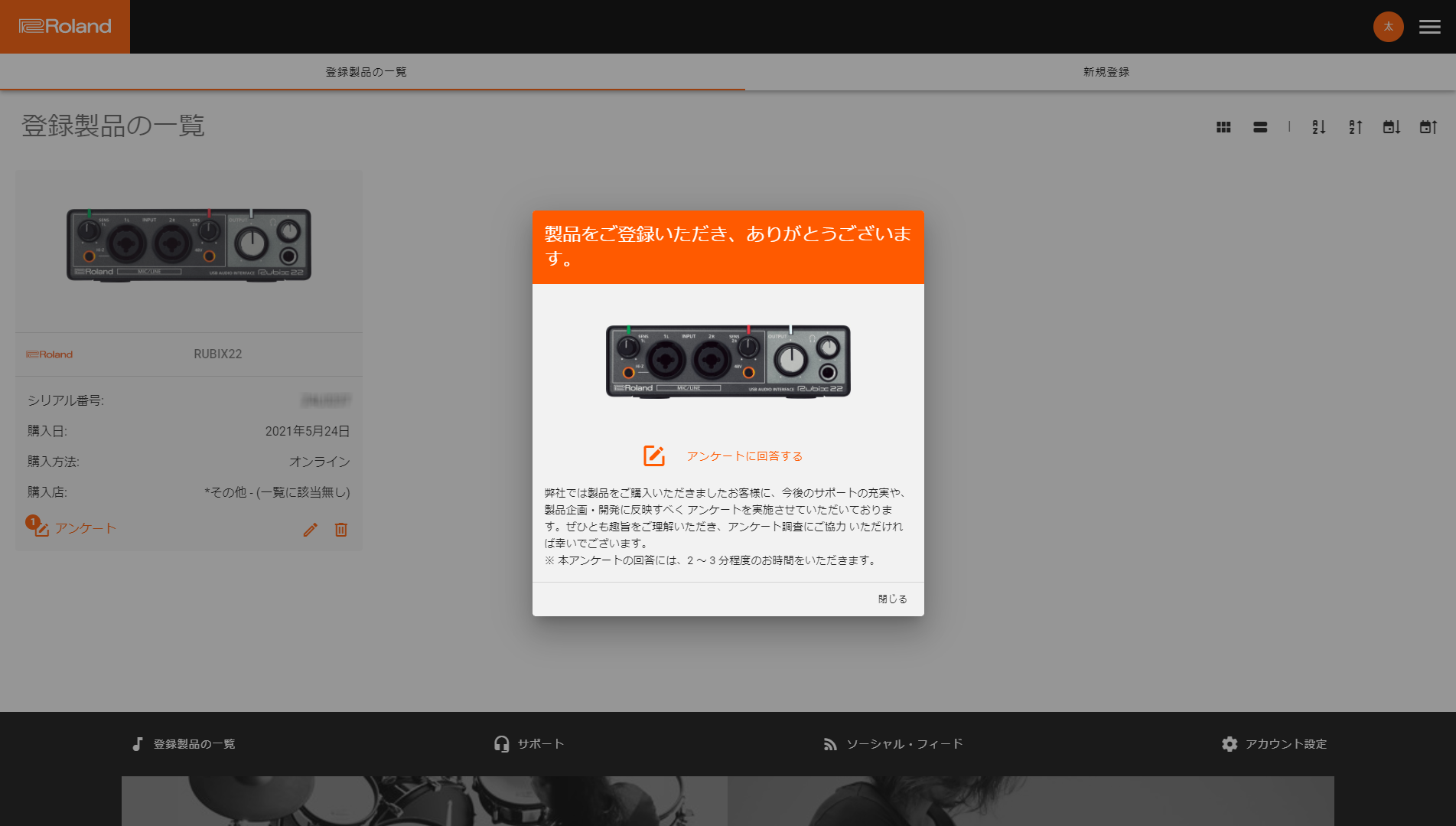Screen dimensions: 1456x826
Task: Click the Roland logo in the header
Action: pos(65,26)
